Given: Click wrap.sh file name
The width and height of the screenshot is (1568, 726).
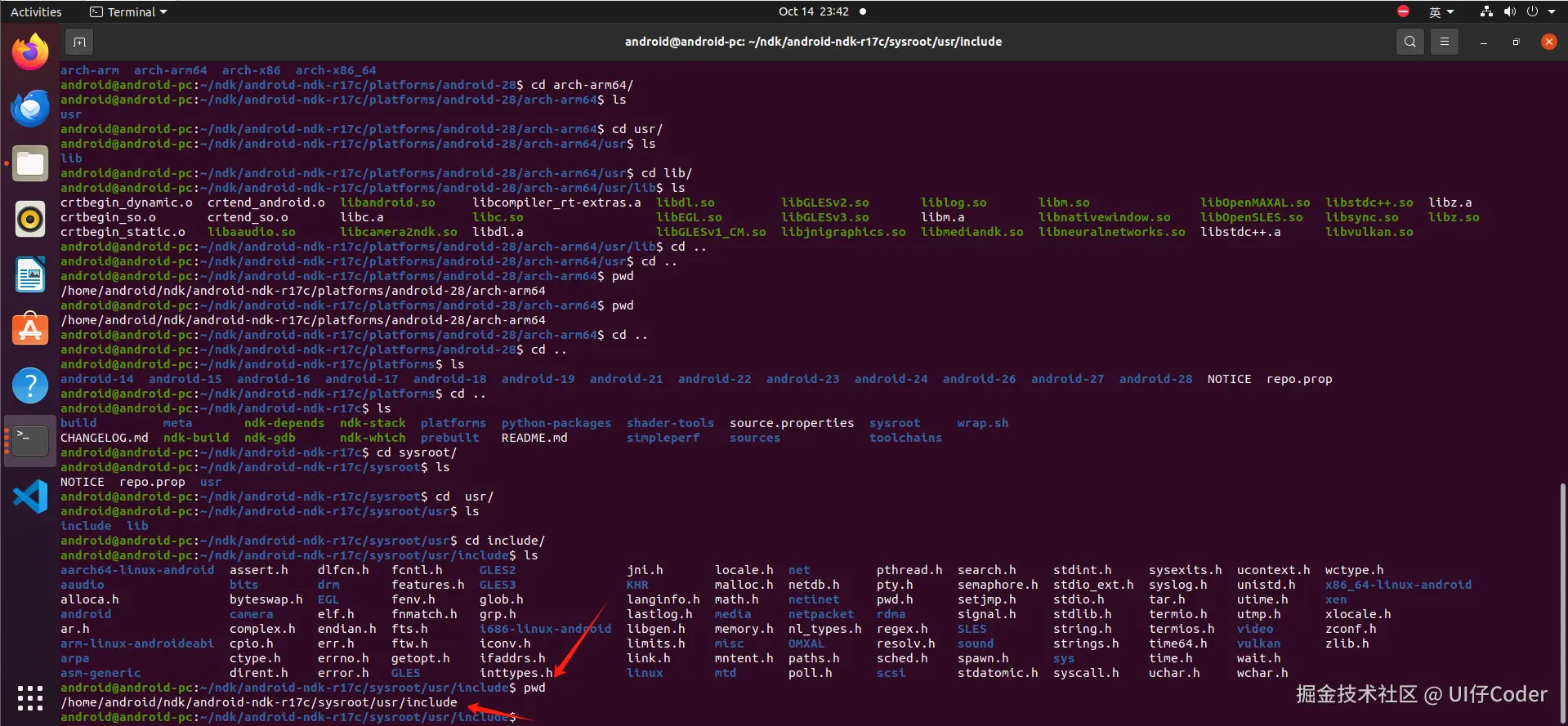Looking at the screenshot, I should tap(982, 423).
